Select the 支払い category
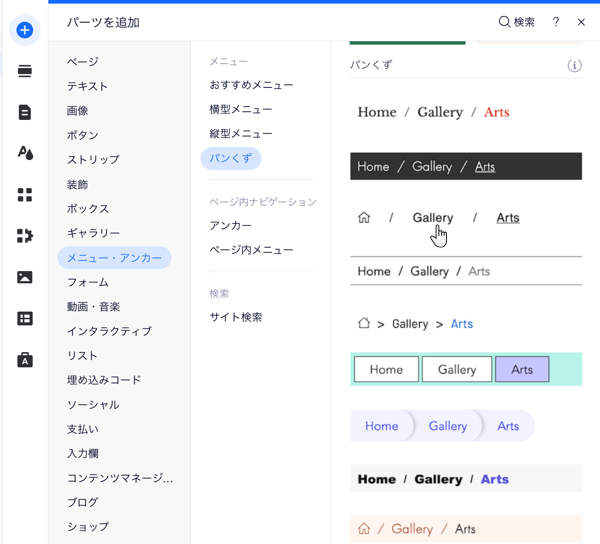 (x=83, y=429)
